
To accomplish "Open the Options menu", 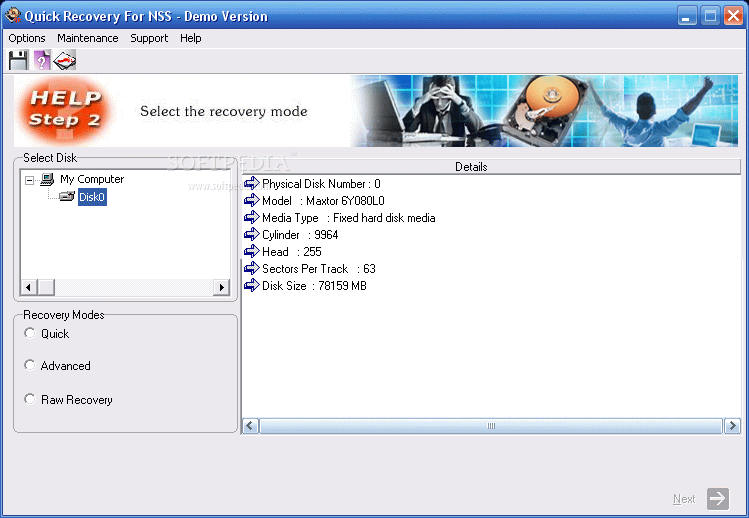I will pyautogui.click(x=27, y=38).
